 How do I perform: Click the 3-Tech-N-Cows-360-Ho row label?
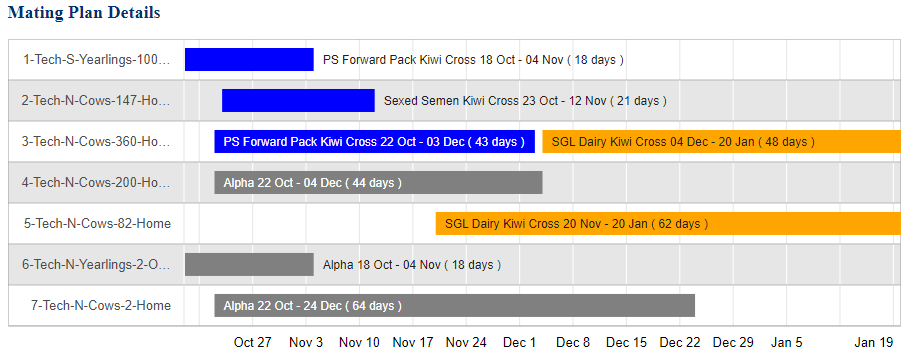click(96, 141)
